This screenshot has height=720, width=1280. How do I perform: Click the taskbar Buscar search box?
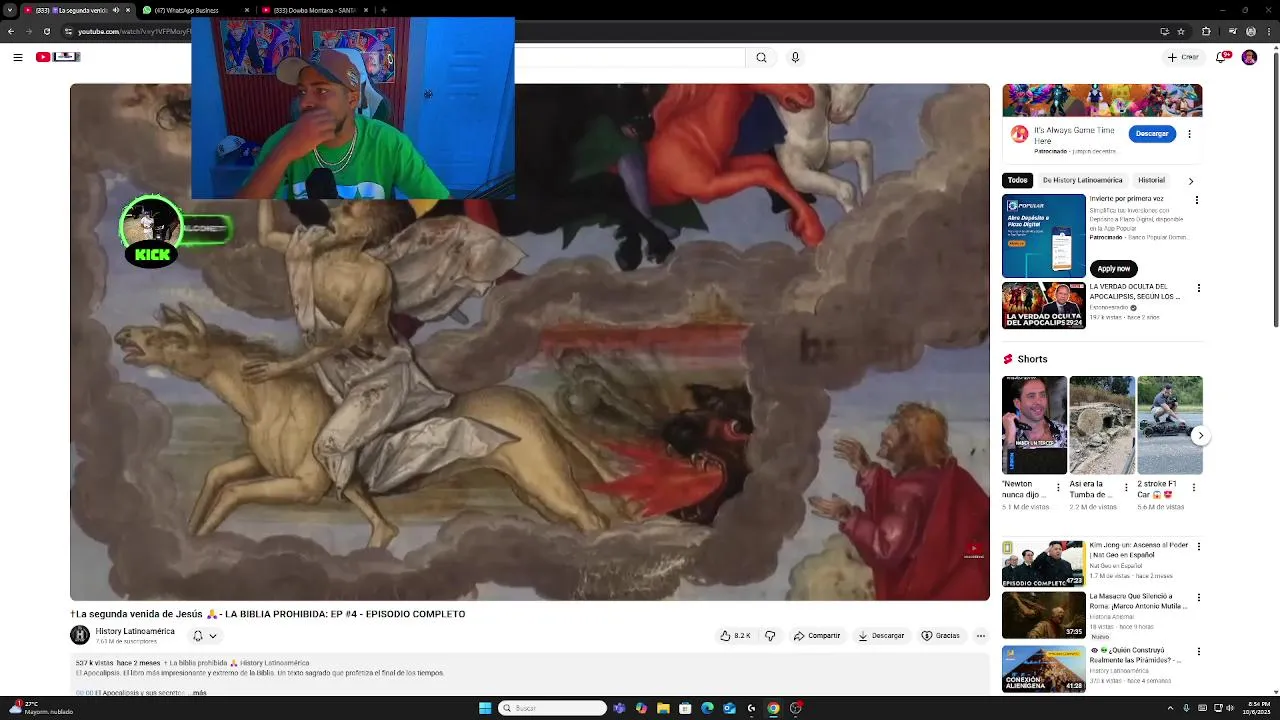[553, 708]
